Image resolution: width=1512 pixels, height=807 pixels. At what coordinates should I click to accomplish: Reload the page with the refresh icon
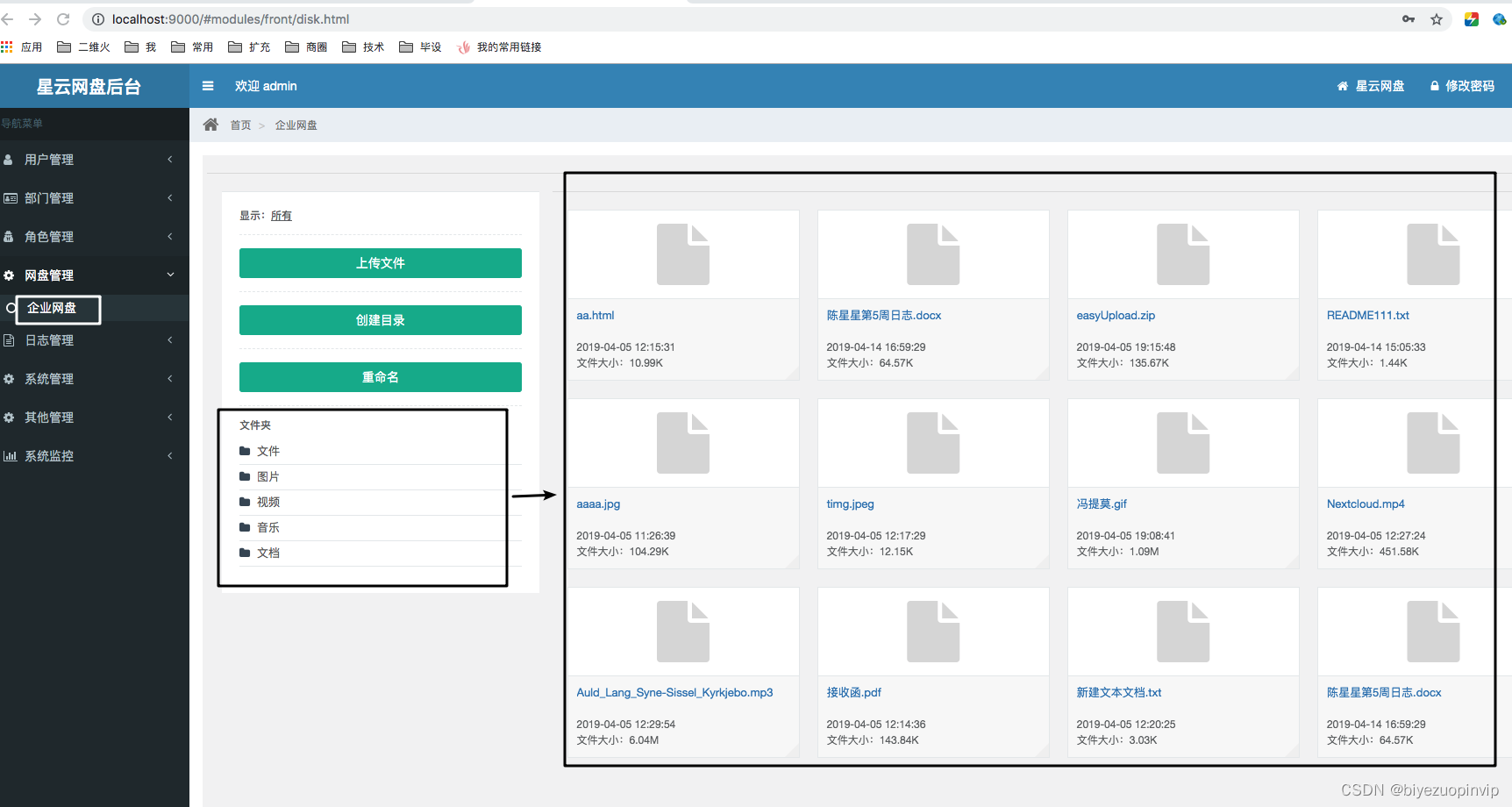(63, 19)
